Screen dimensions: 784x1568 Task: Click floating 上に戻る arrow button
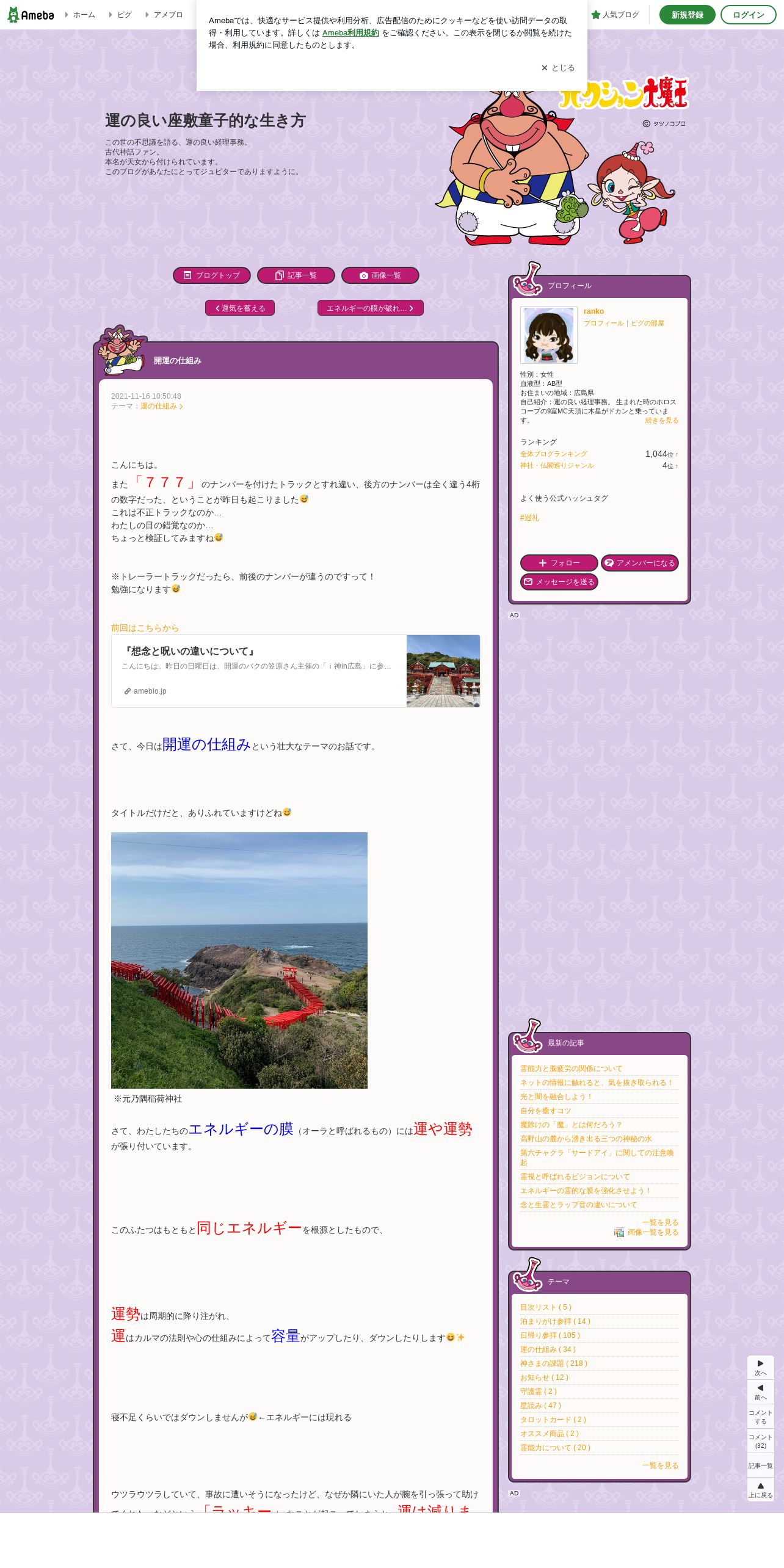[x=760, y=1490]
